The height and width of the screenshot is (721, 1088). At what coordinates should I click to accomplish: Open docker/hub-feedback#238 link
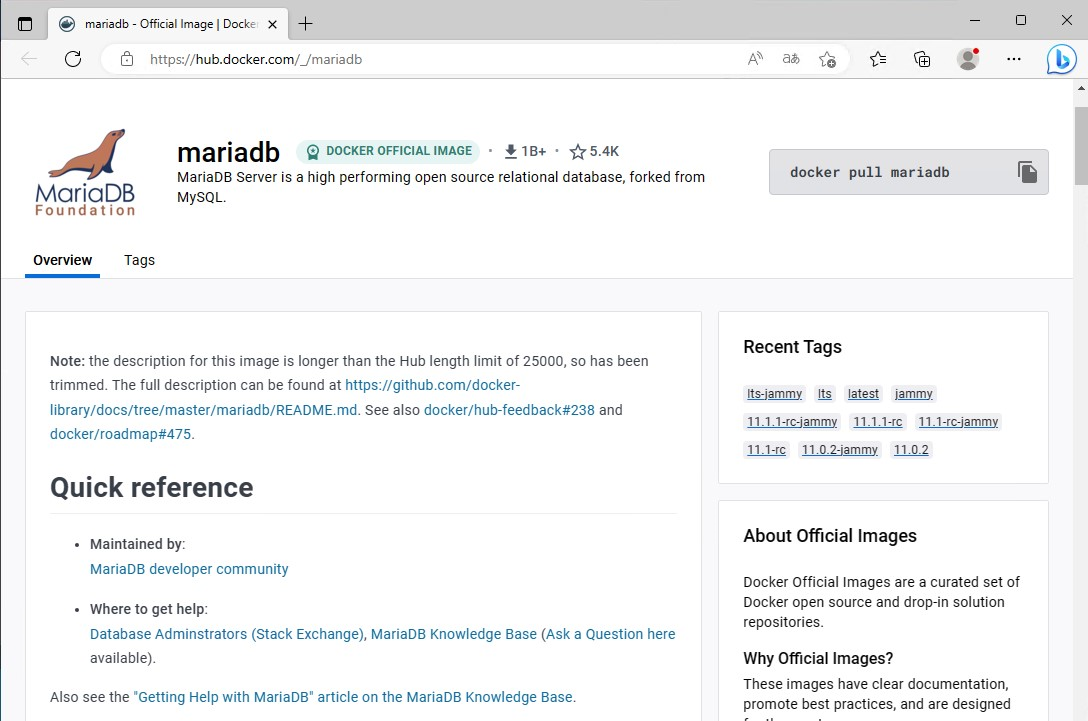pos(509,410)
